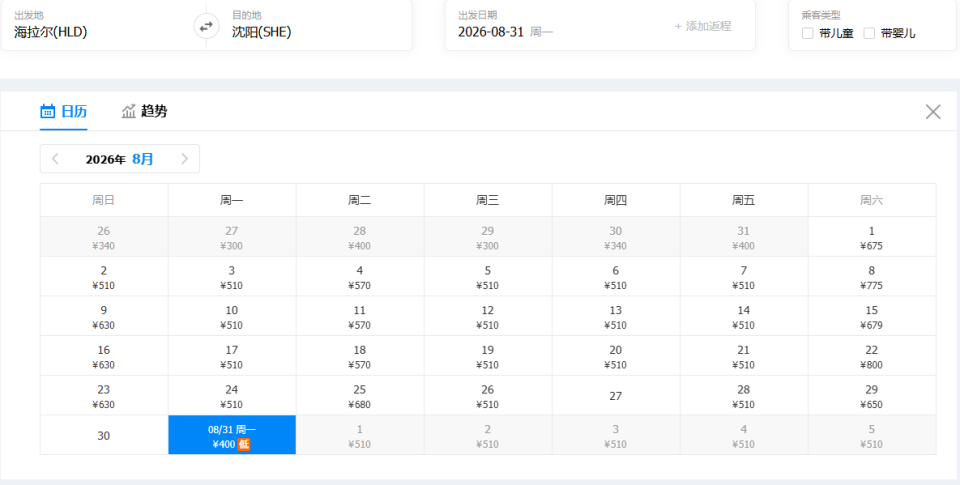This screenshot has width=960, height=485.
Task: Click the trend chart icon beside 趋势
Action: tap(129, 111)
